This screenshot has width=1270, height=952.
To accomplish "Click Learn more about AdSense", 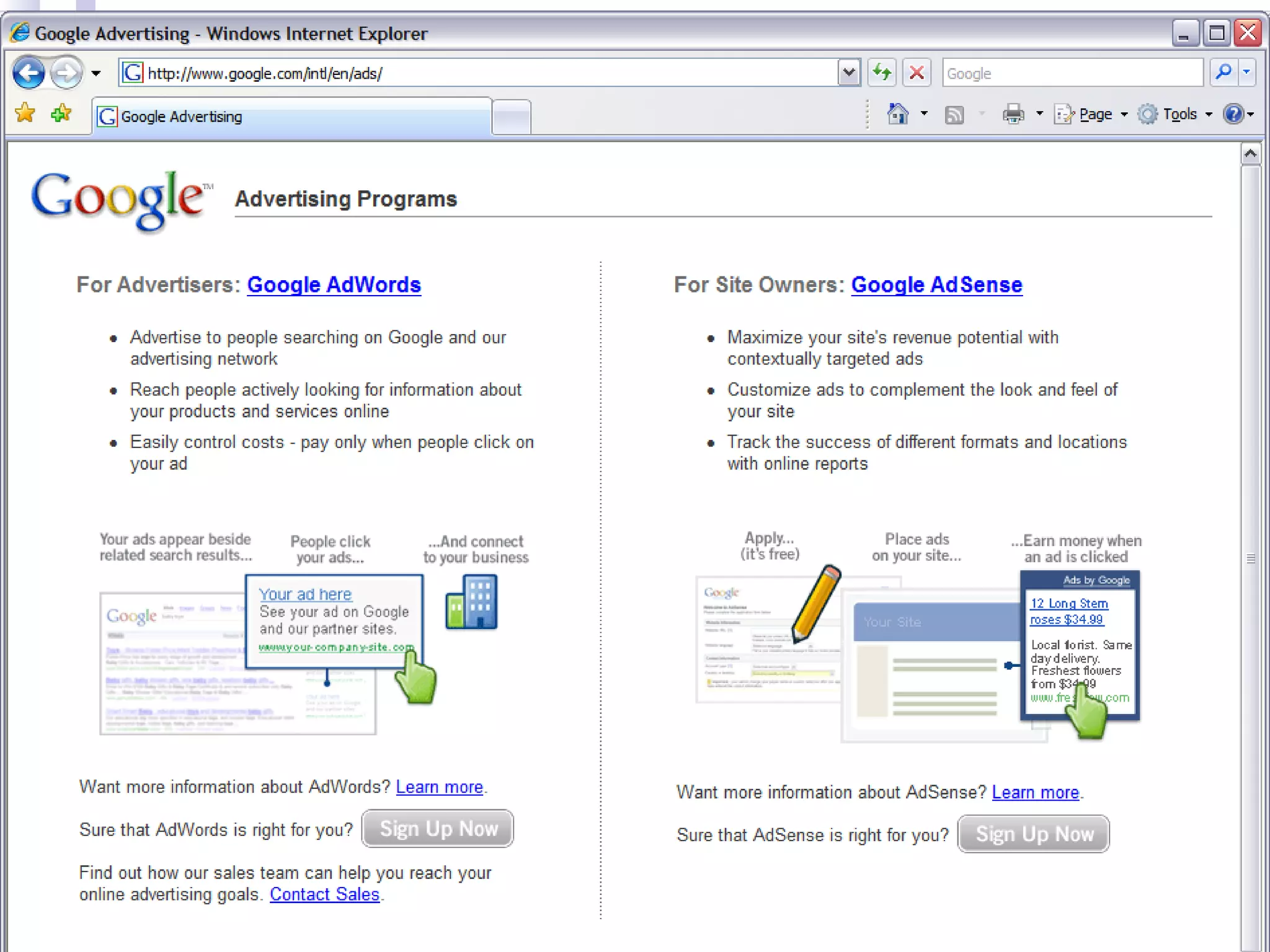I will 1036,792.
